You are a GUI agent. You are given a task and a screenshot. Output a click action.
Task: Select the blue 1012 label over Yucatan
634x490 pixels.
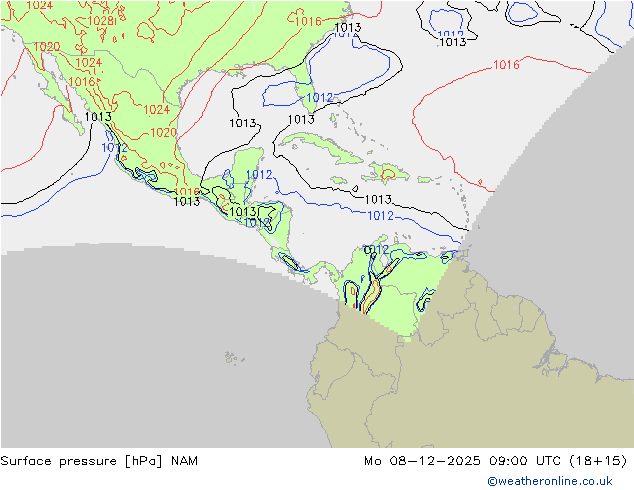click(x=259, y=175)
